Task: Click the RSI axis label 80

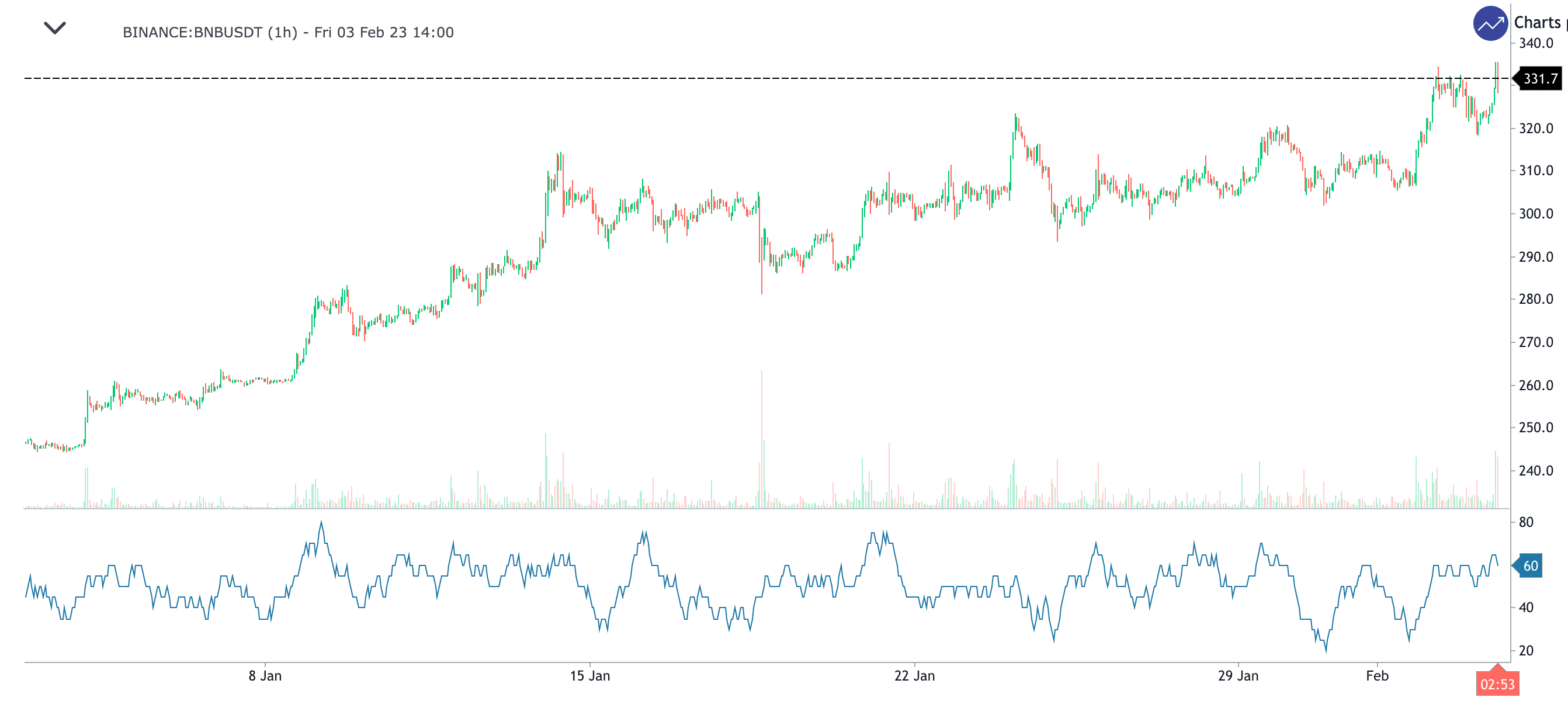Action: tap(1526, 522)
